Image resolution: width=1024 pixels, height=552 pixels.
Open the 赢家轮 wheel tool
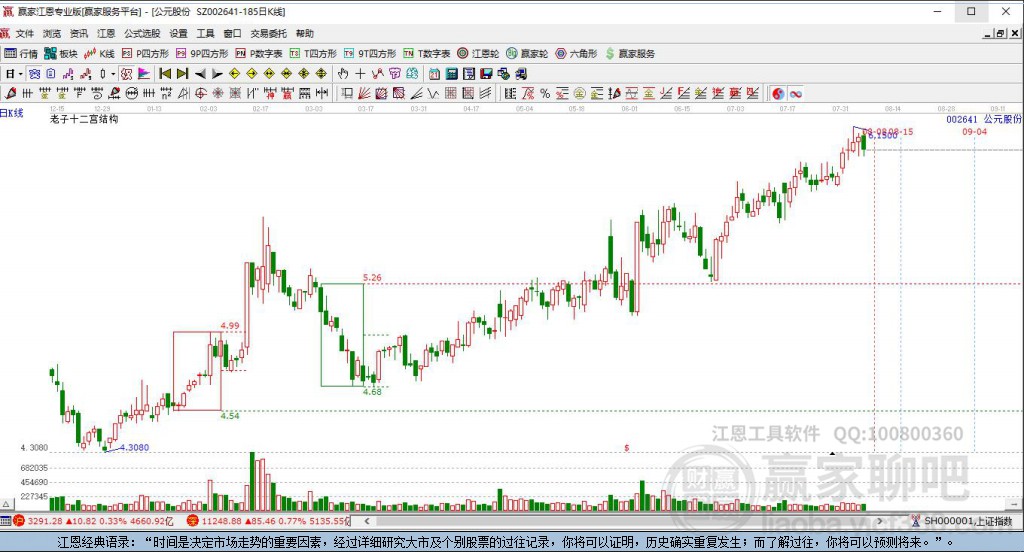[527, 54]
